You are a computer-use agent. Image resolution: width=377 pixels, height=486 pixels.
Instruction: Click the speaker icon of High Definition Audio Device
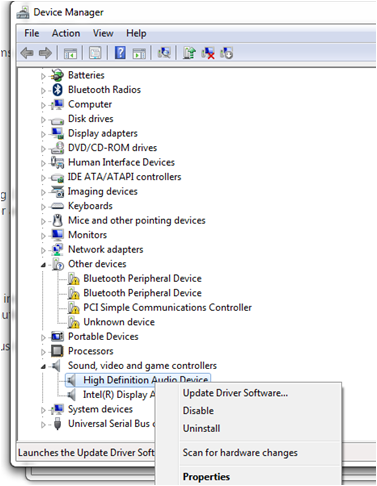coord(71,380)
